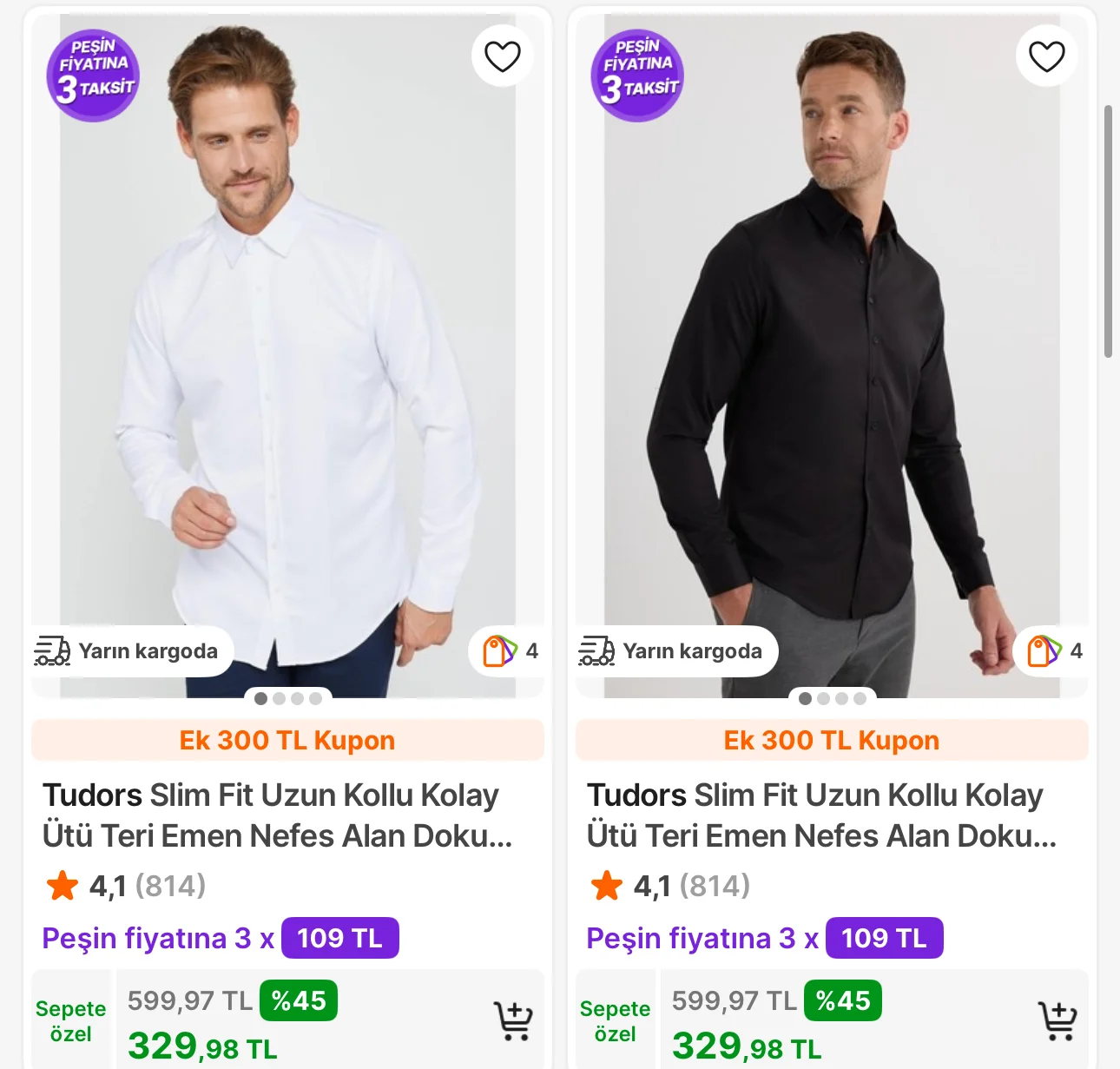This screenshot has height=1069, width=1120.
Task: Click white shirt's delivery truck icon
Action: (x=52, y=650)
